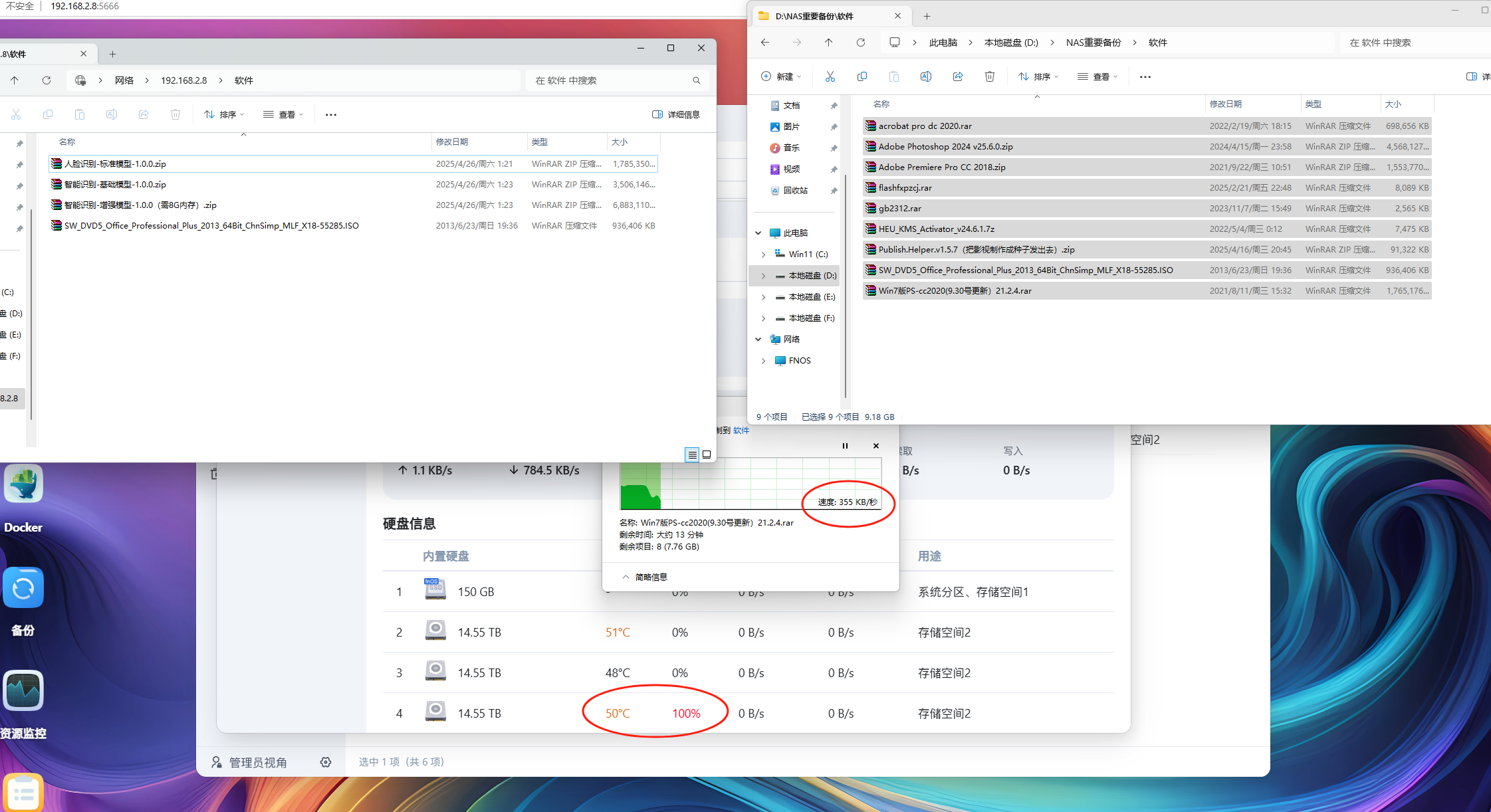Click the search icon in network window search box

(697, 80)
